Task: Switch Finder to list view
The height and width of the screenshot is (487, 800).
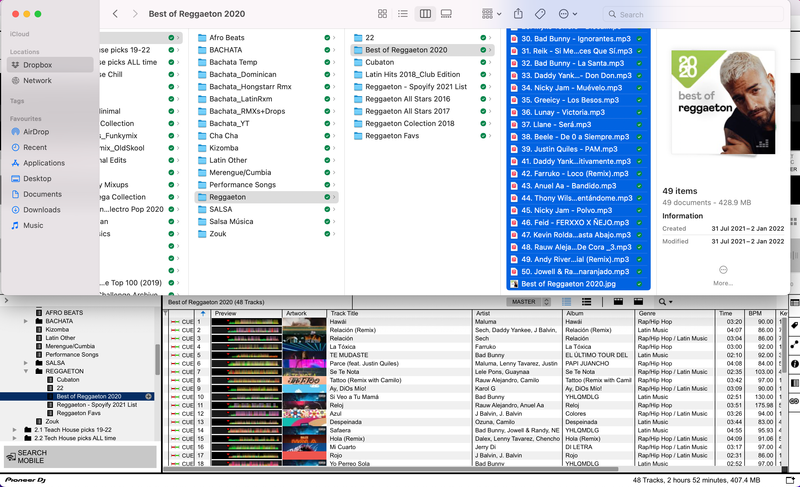Action: (403, 14)
